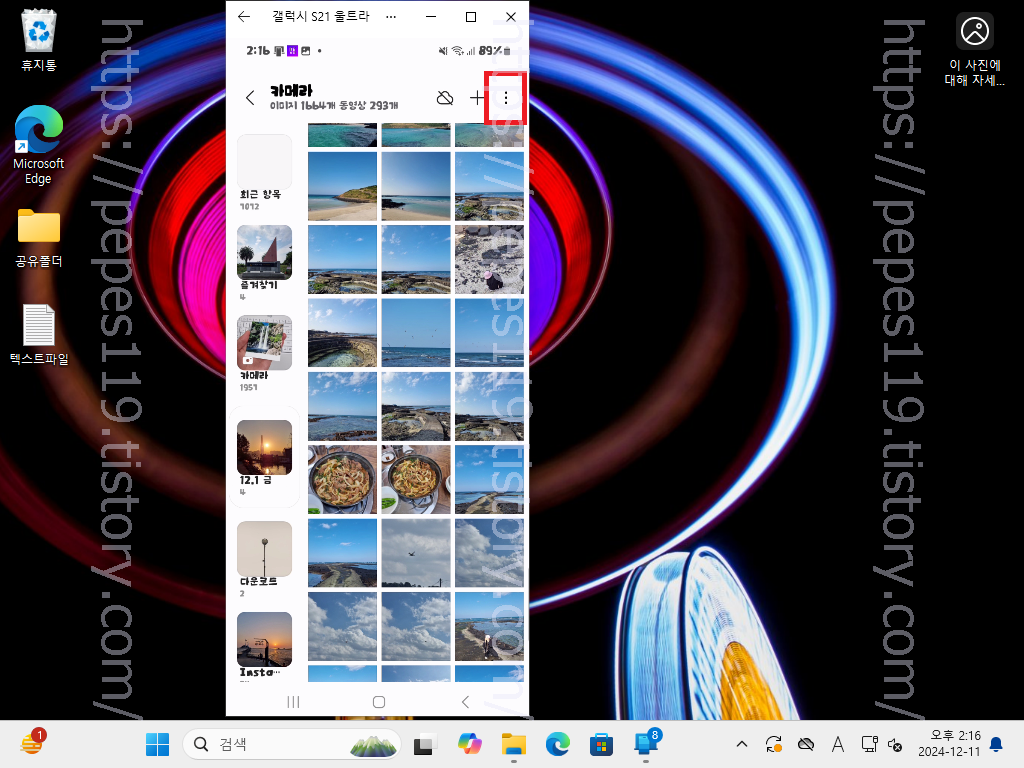Launch Copilot from the taskbar

click(x=470, y=744)
